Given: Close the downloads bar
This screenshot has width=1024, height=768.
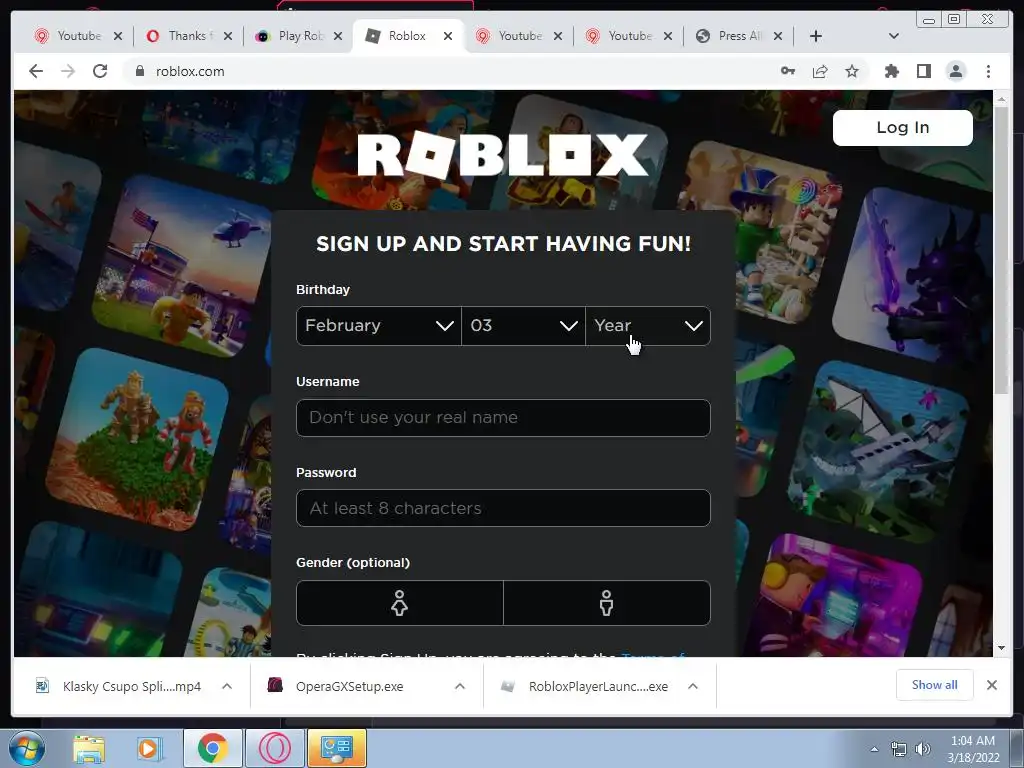Looking at the screenshot, I should 992,685.
